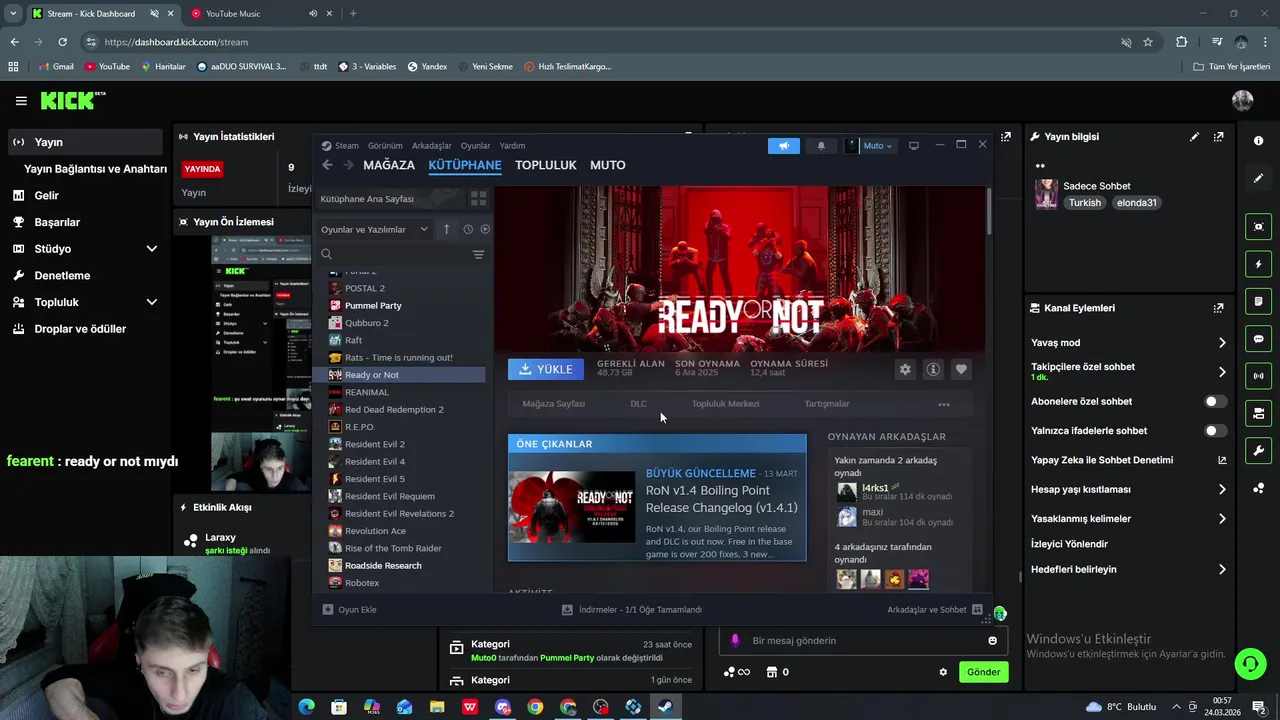Open Steam Oyunlar menu
This screenshot has height=720, width=1280.
pyautogui.click(x=476, y=146)
